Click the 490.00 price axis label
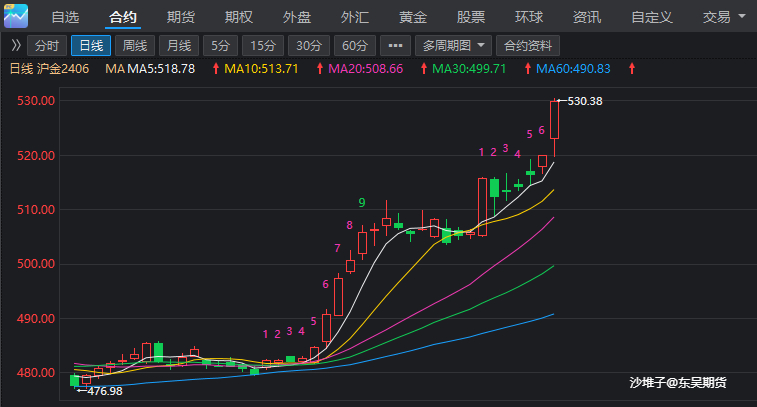757x407 pixels. 36,319
